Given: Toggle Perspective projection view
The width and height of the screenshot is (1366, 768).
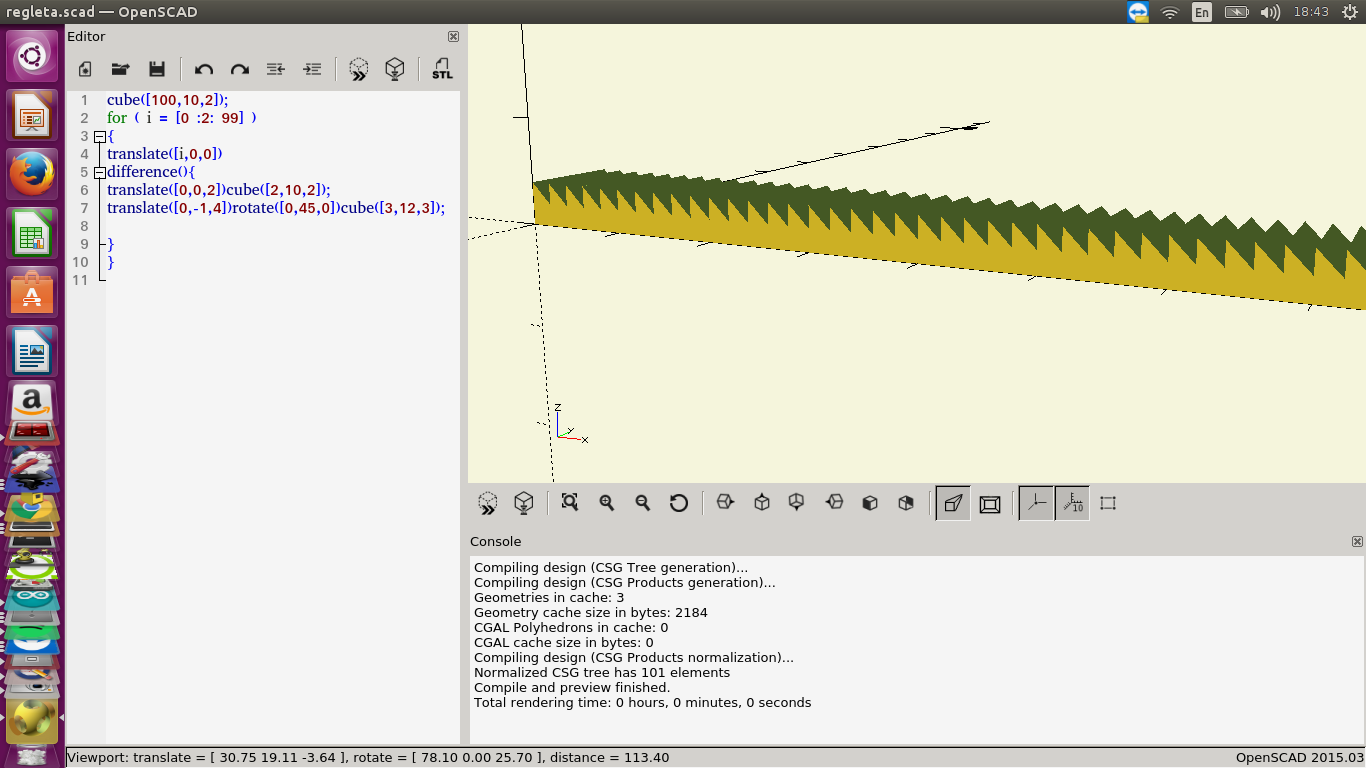Looking at the screenshot, I should [953, 503].
